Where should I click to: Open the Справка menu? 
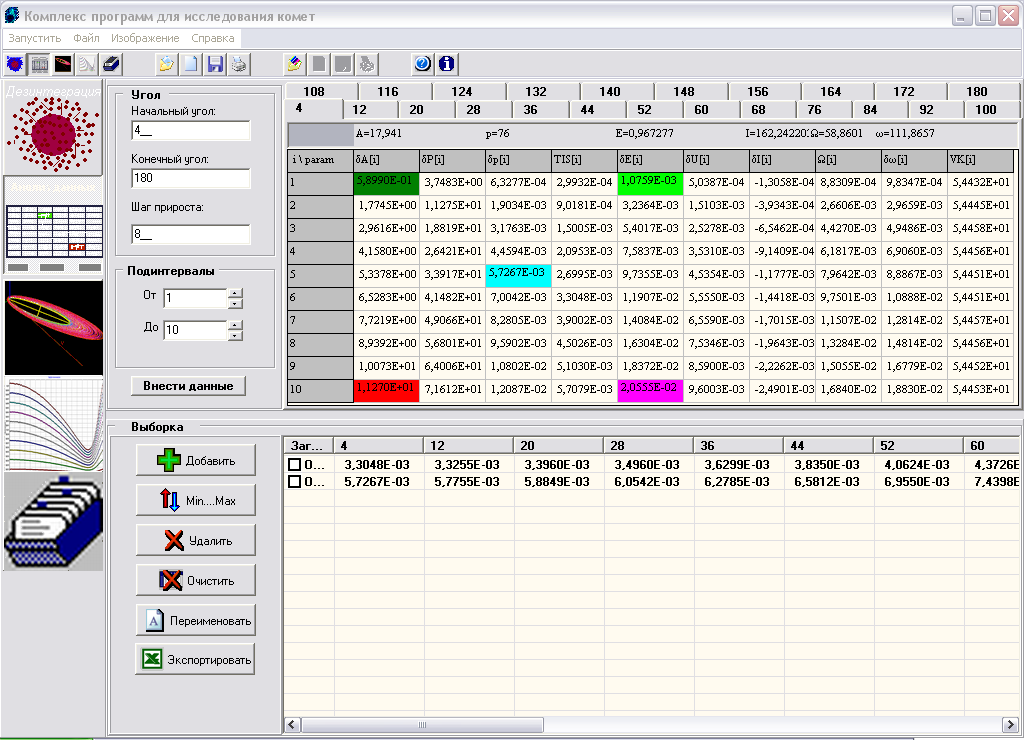point(213,38)
